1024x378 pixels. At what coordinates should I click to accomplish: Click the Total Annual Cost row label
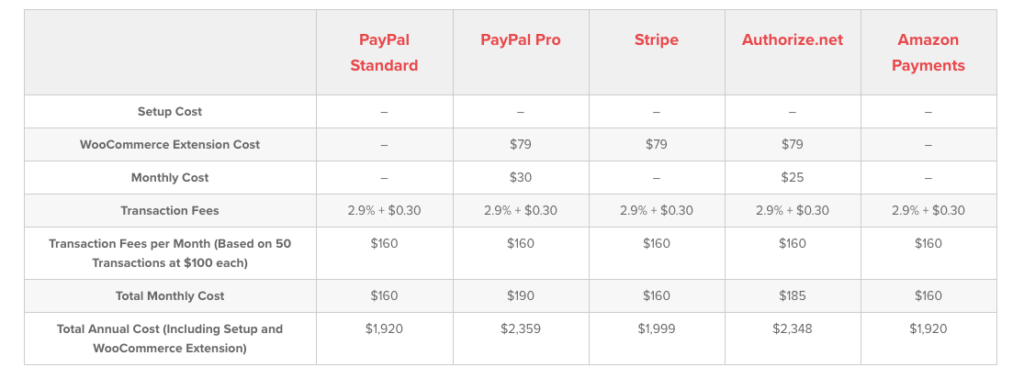170,339
